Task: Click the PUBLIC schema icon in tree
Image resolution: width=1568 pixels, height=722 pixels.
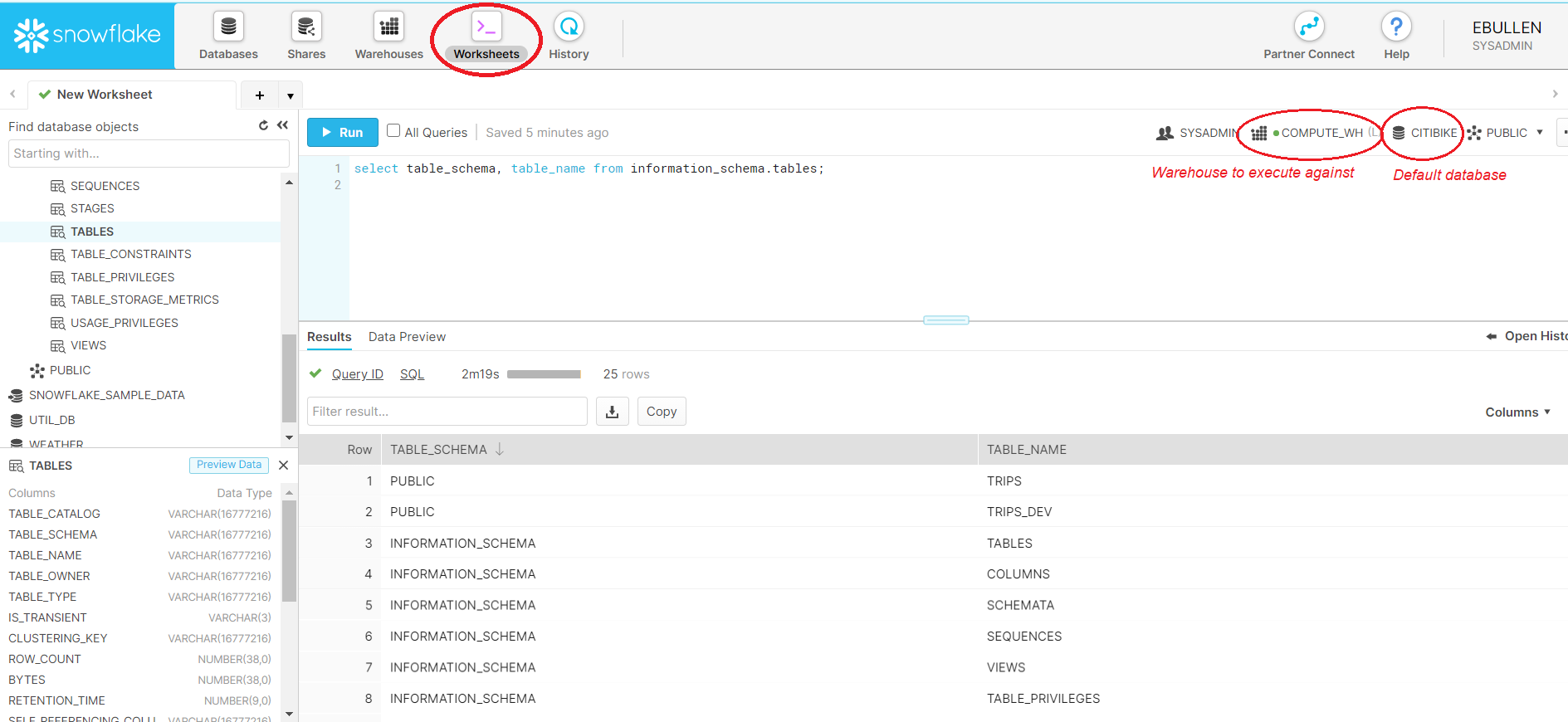Action: (x=37, y=371)
